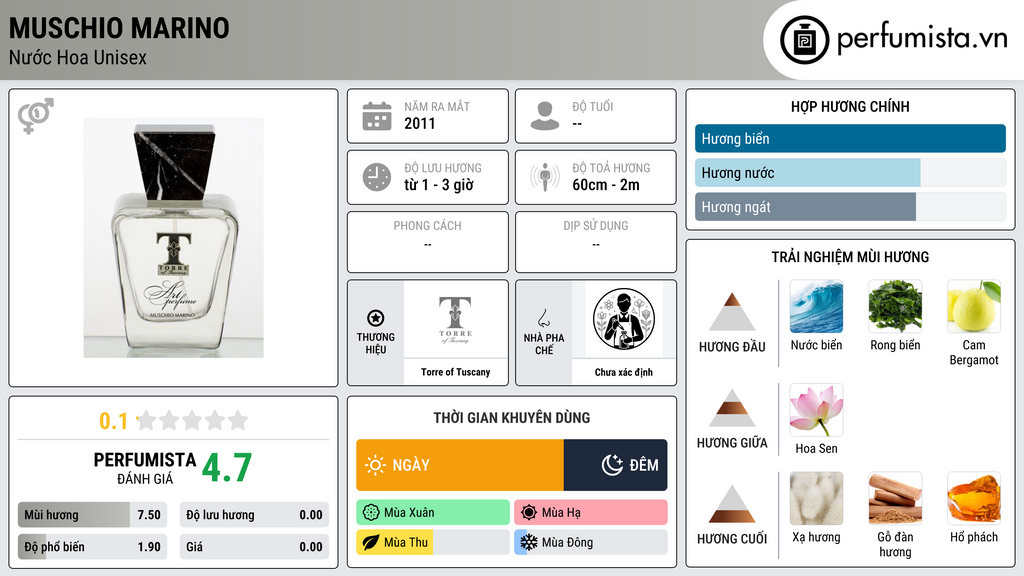Click the Hương cuối pyramid icon
This screenshot has height=576, width=1024.
[x=732, y=504]
